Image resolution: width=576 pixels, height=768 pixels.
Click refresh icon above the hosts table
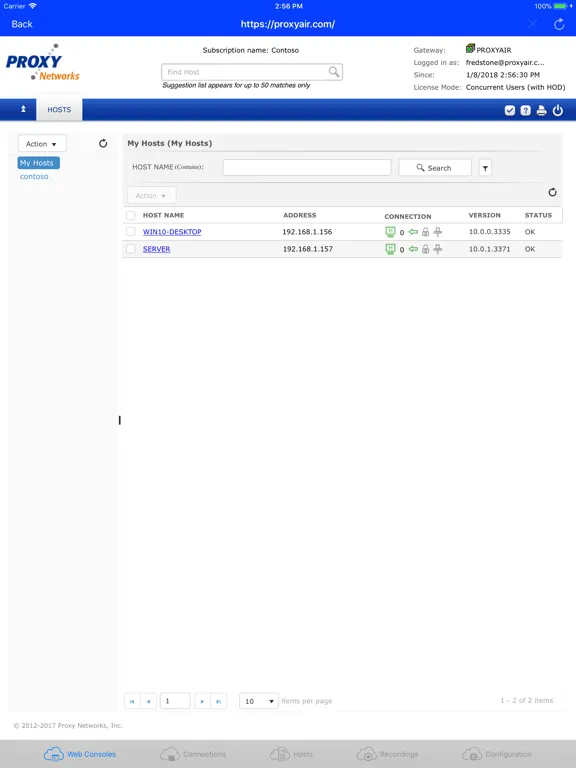point(552,192)
